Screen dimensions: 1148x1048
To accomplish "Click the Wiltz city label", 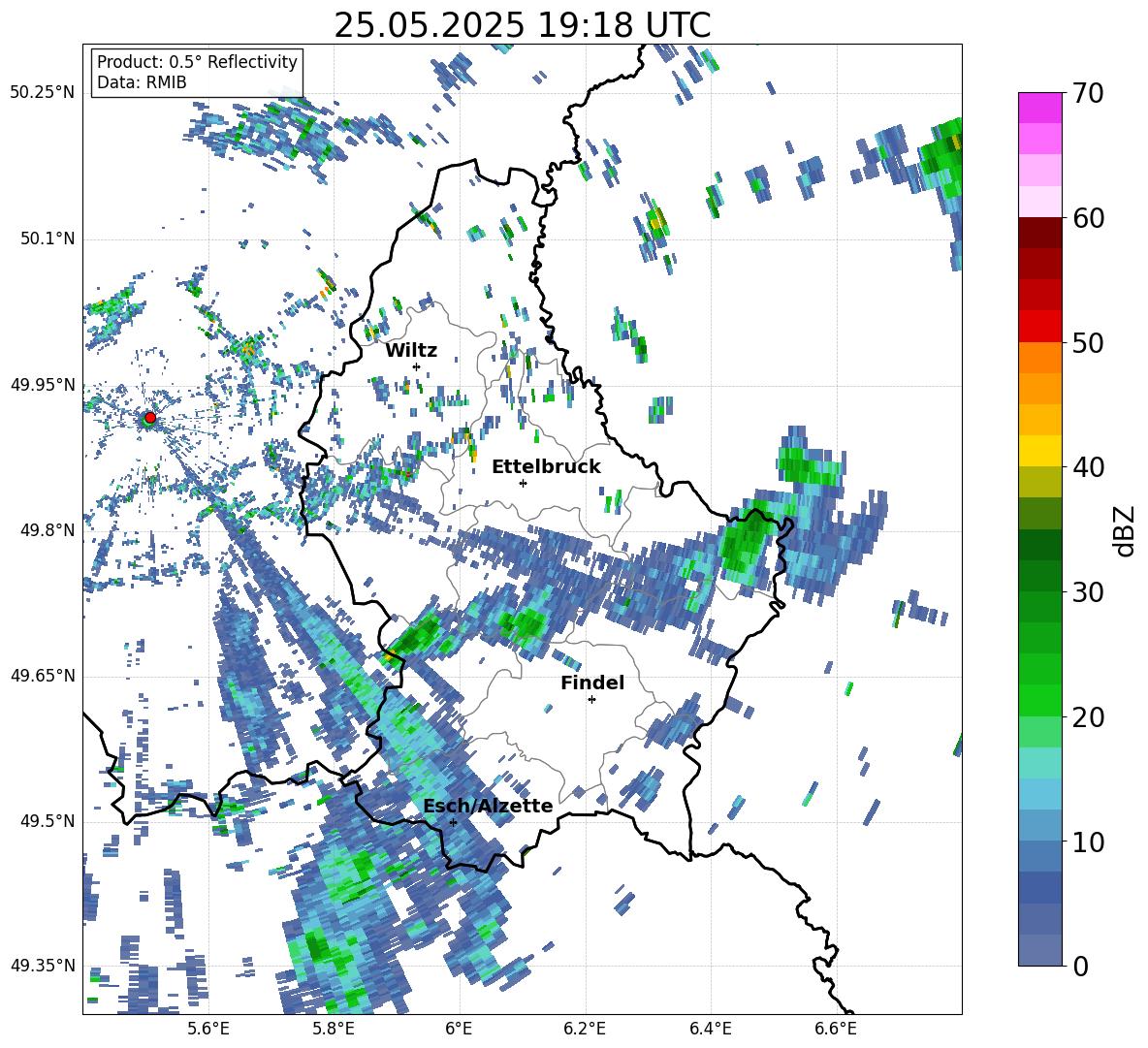I will (x=411, y=351).
